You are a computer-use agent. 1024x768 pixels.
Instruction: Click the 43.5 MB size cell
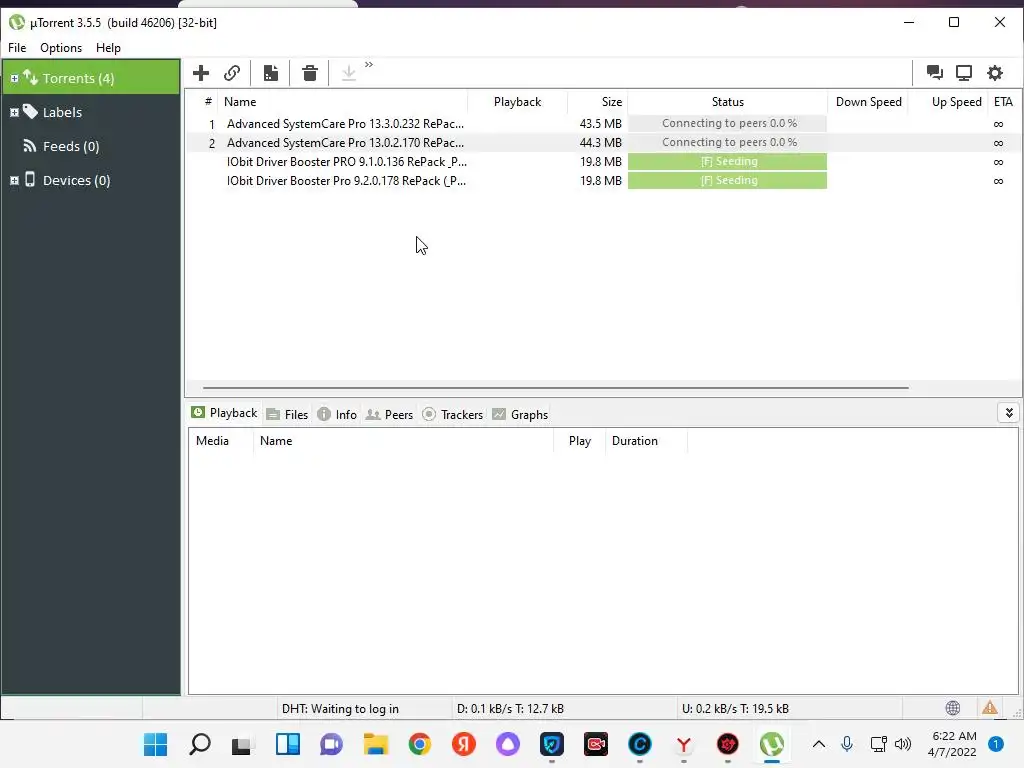[600, 123]
